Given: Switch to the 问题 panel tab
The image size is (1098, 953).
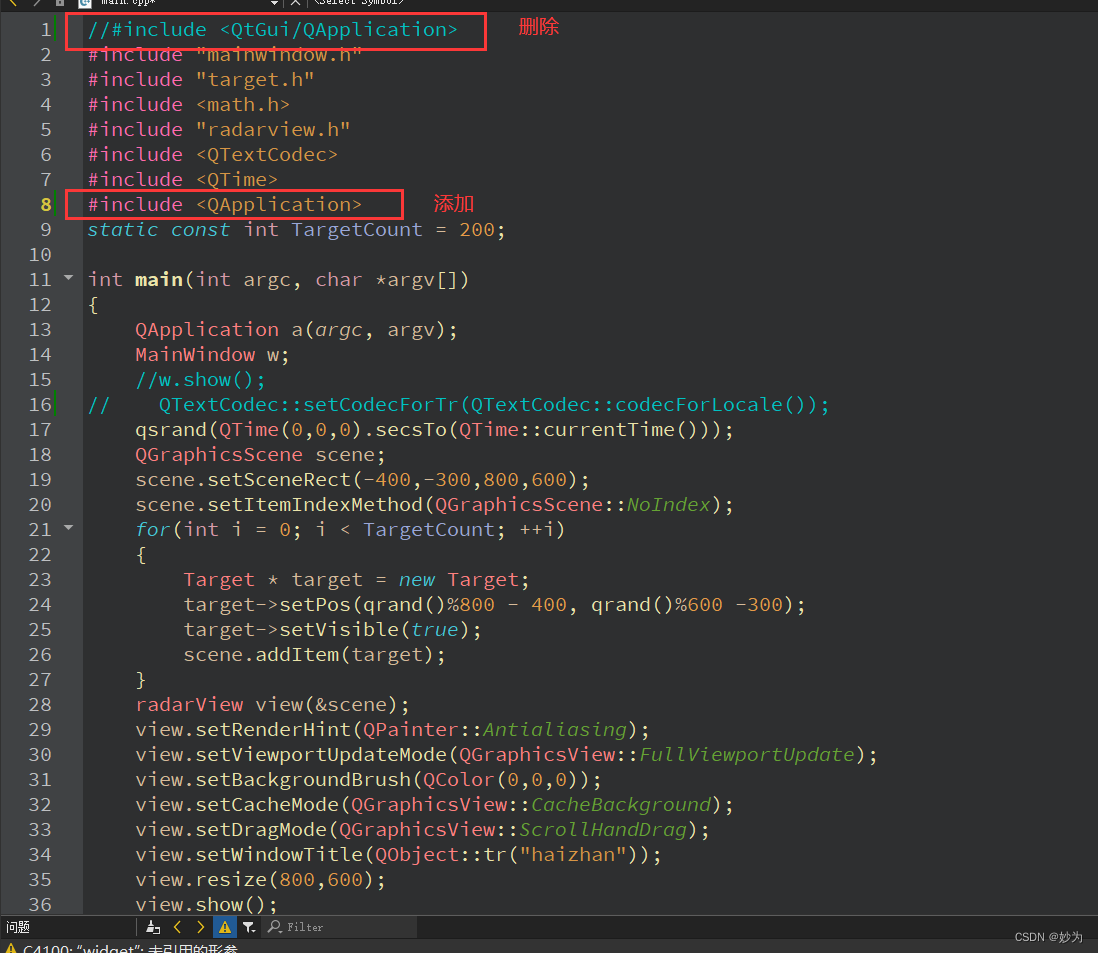Looking at the screenshot, I should (16, 927).
